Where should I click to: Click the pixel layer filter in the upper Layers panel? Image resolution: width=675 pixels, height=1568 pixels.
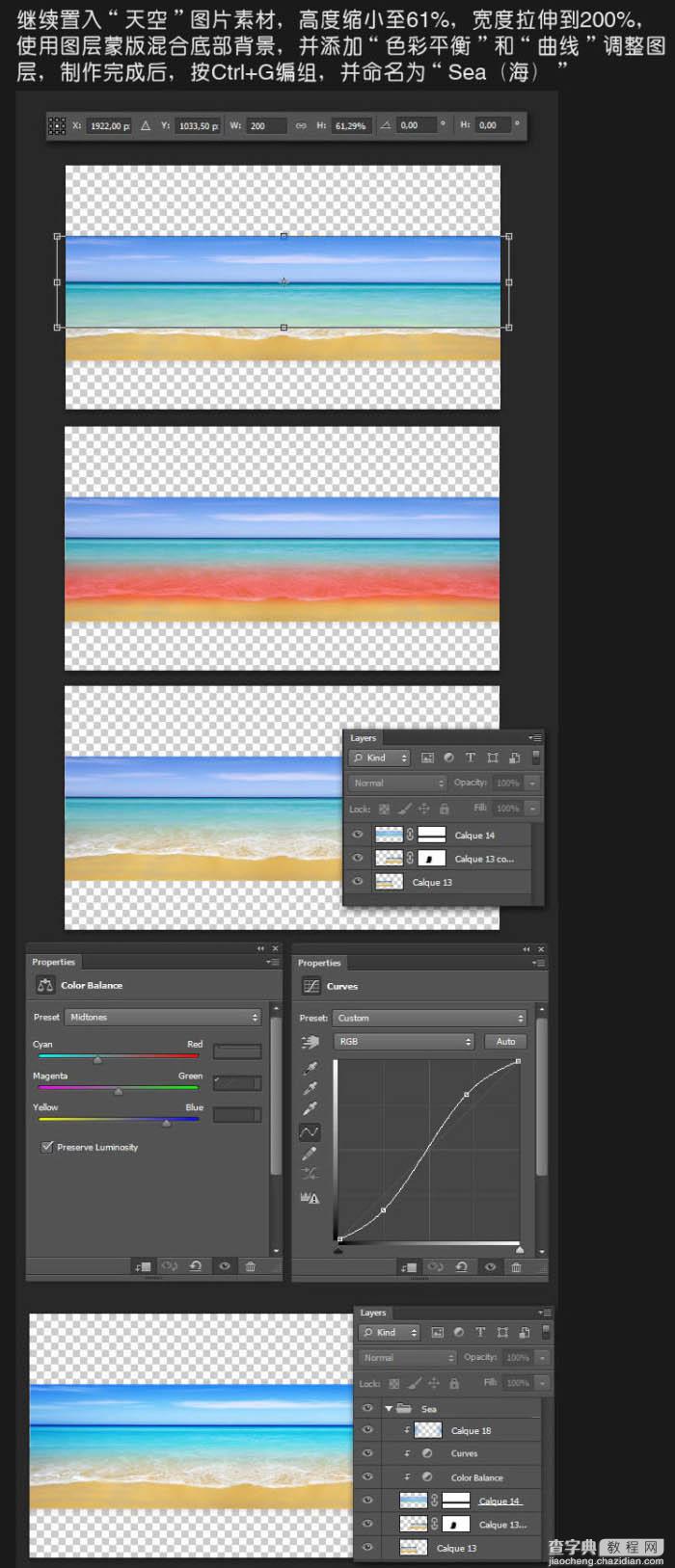point(427,757)
